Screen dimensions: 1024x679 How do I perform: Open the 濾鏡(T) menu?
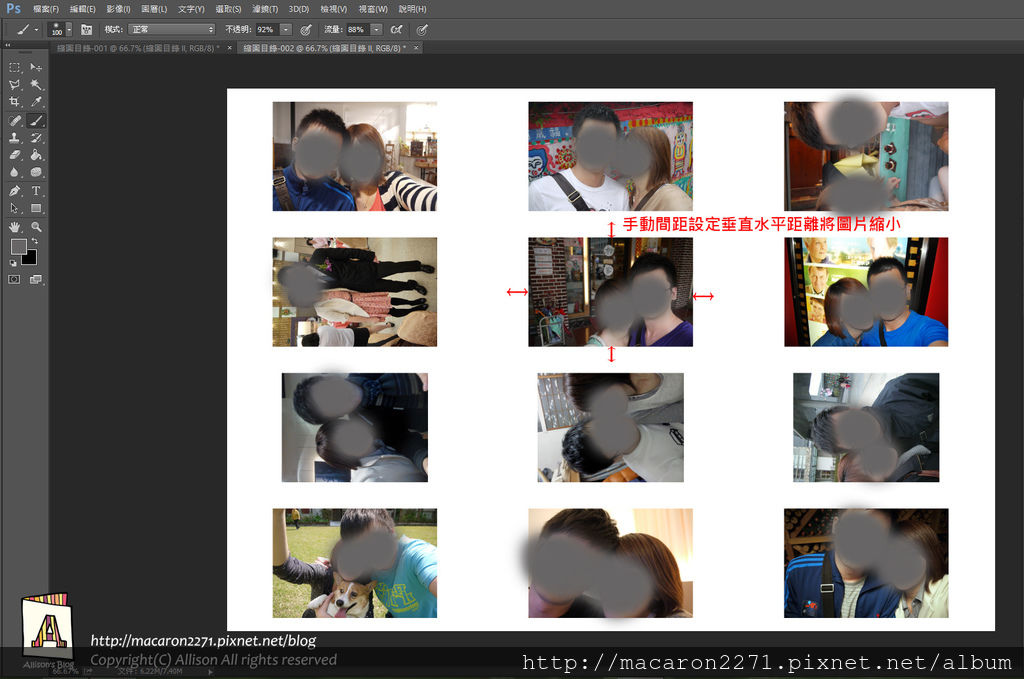(265, 9)
